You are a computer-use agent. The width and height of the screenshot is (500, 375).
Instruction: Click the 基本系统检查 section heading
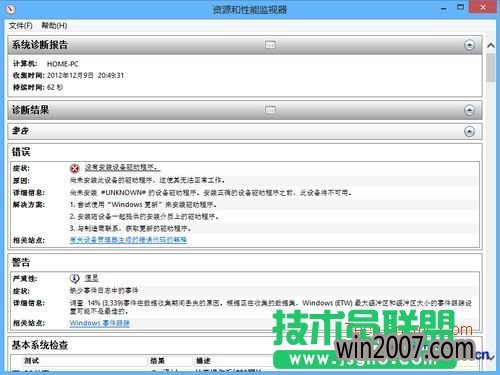pyautogui.click(x=40, y=345)
